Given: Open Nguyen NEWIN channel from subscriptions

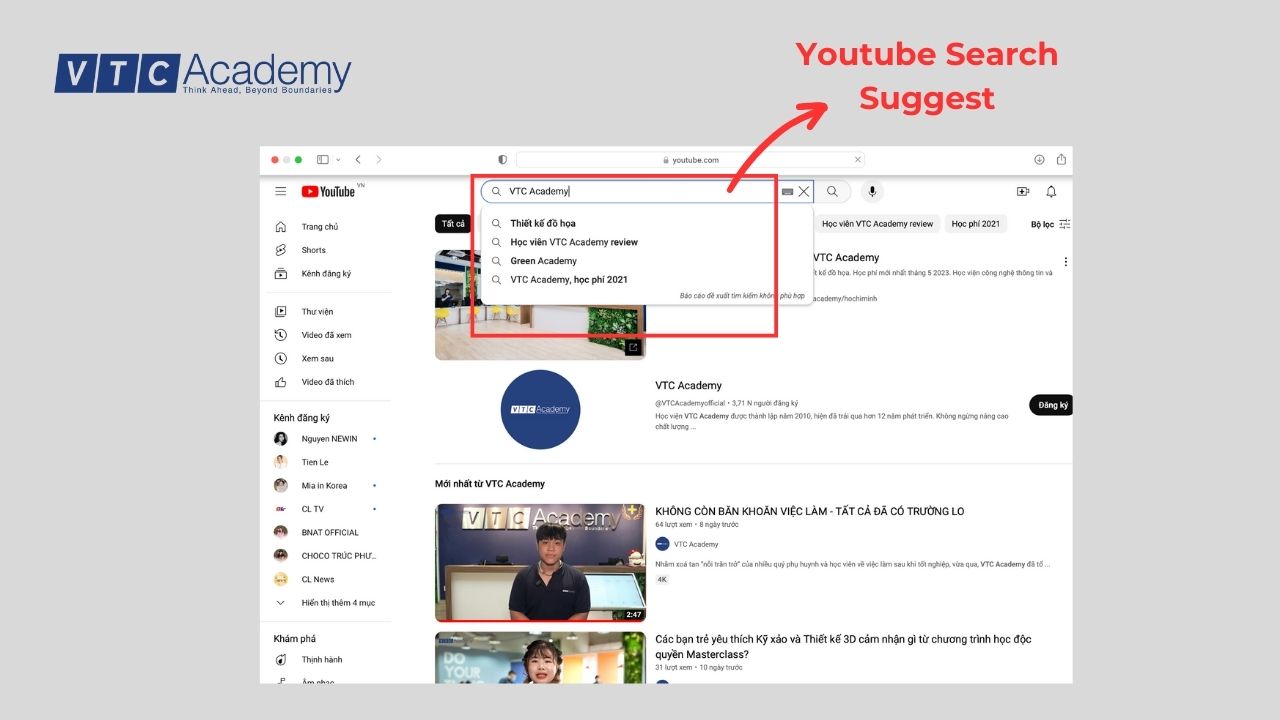Looking at the screenshot, I should tap(328, 438).
